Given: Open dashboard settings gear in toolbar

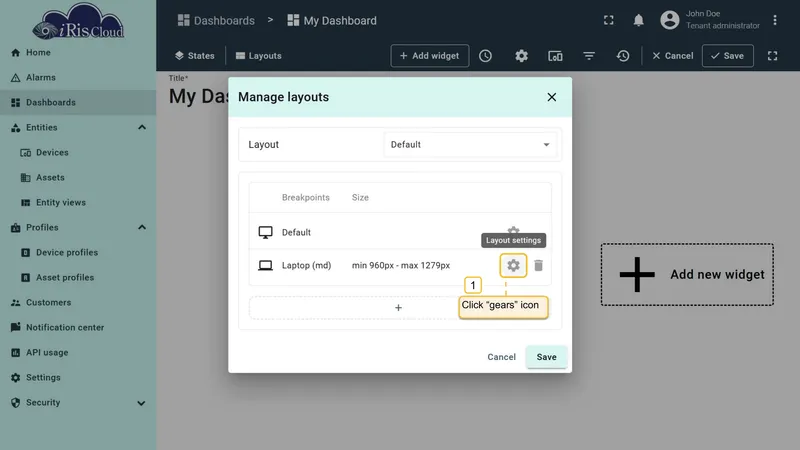Looking at the screenshot, I should (x=521, y=56).
